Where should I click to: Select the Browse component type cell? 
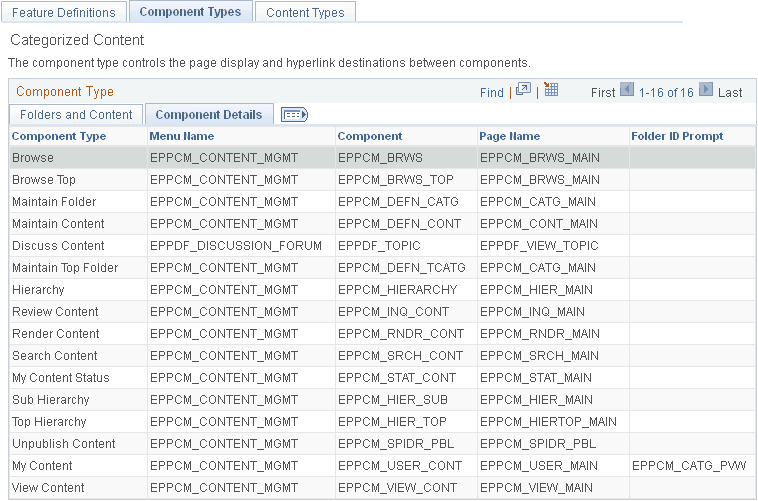coord(78,158)
